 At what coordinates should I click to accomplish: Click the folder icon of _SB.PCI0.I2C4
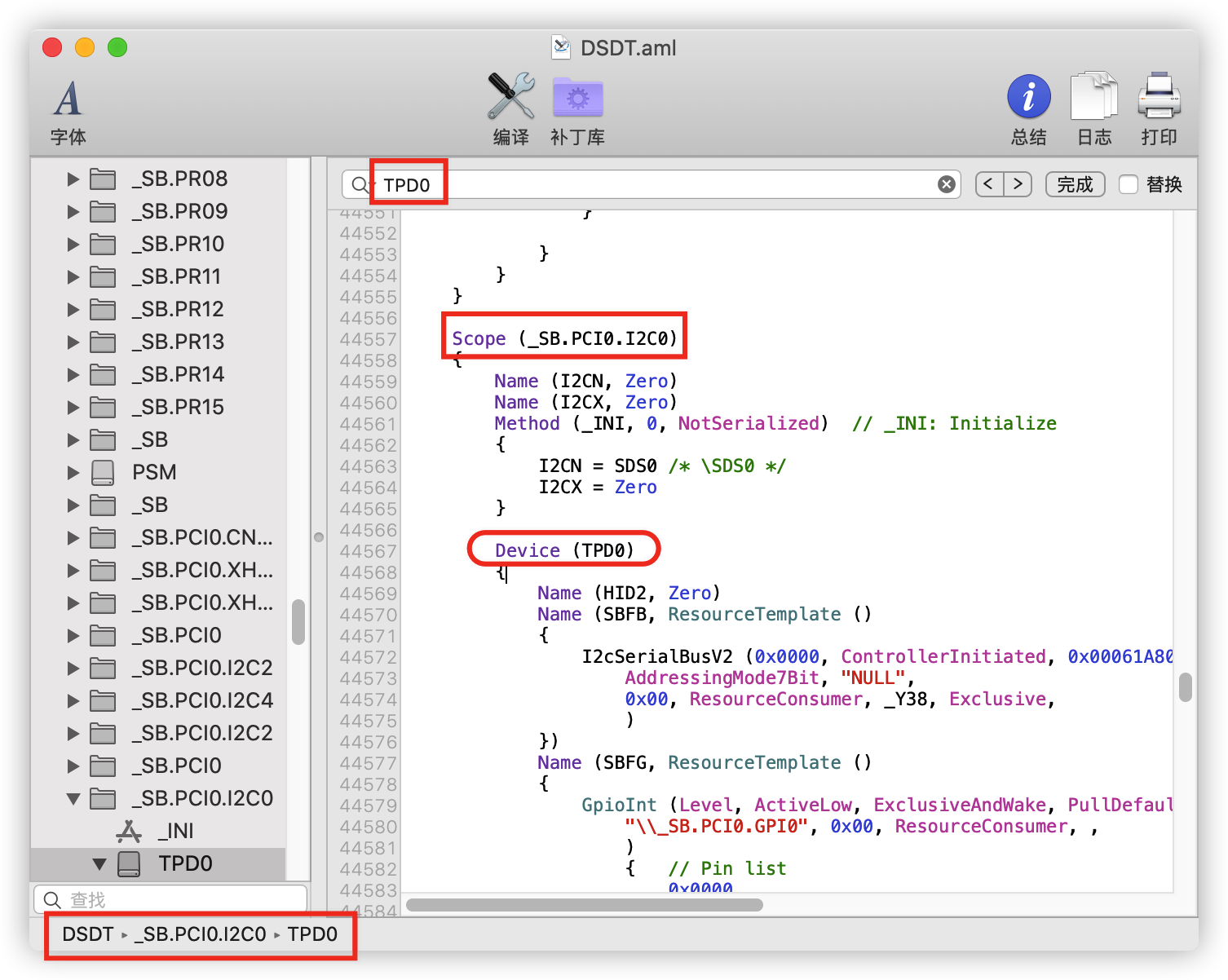pos(103,700)
